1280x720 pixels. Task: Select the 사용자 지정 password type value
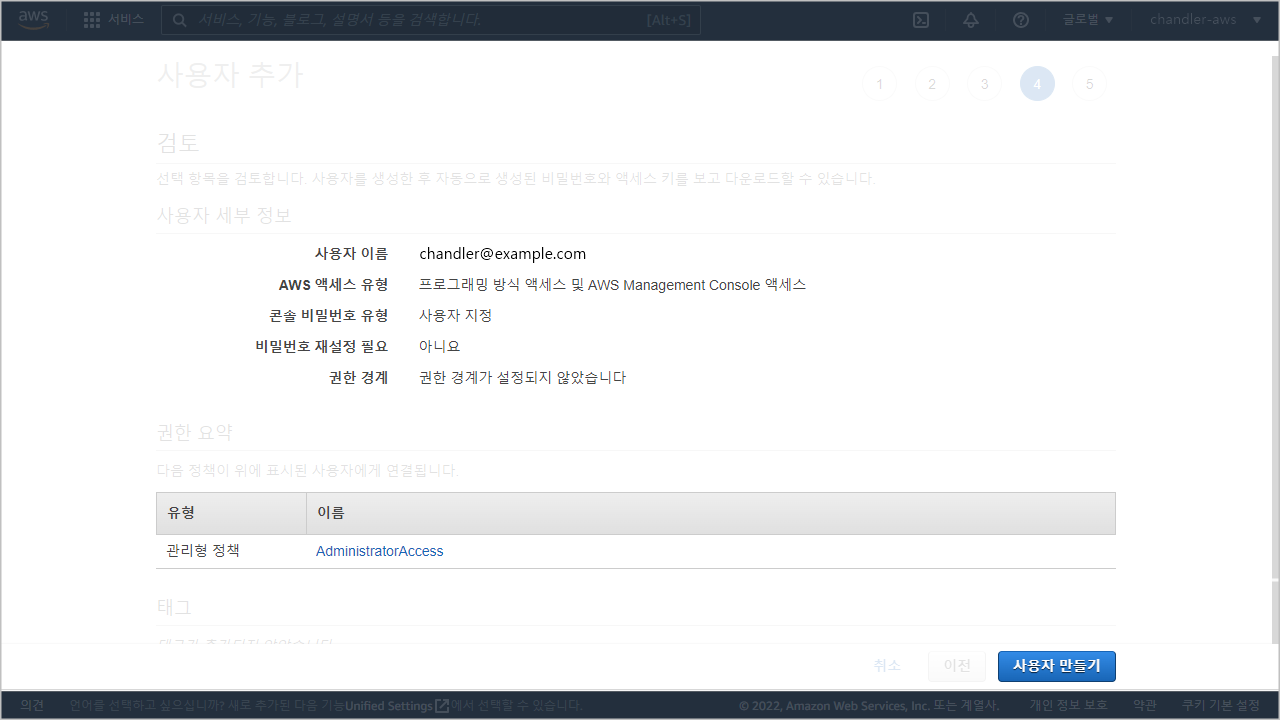[x=455, y=316]
